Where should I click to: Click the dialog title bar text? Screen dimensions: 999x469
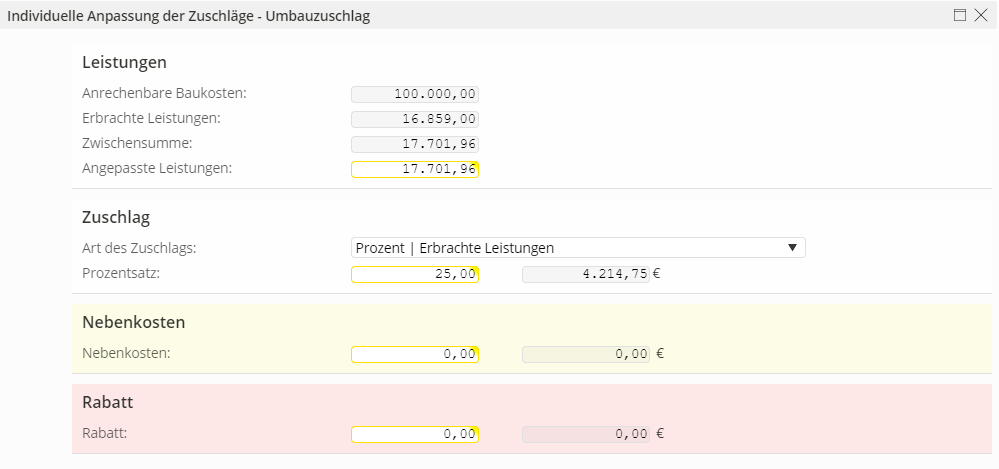(x=189, y=16)
